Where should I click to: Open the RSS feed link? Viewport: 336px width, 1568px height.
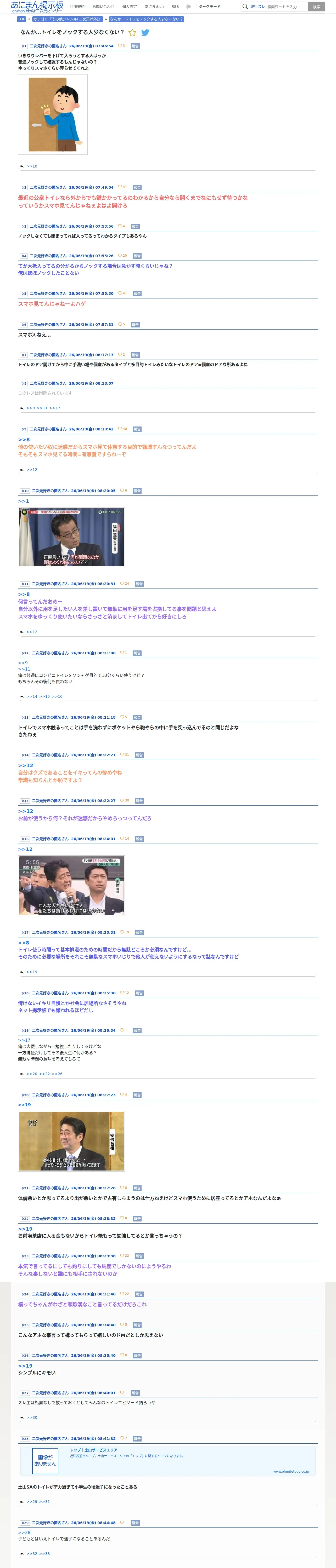click(175, 7)
